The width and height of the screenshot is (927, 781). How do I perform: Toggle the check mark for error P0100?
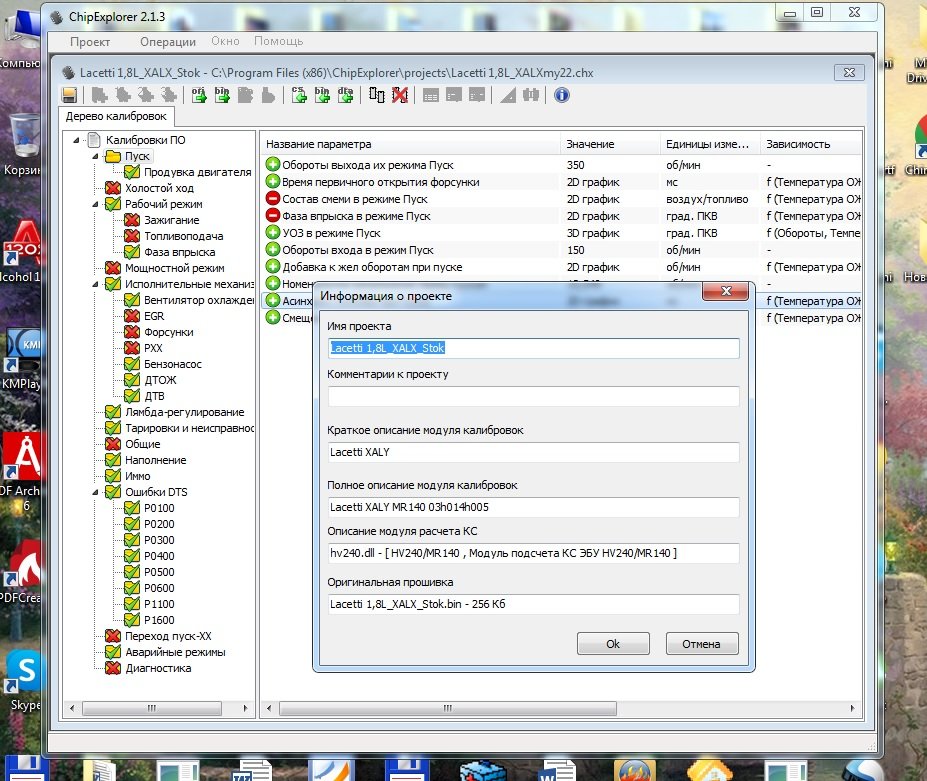[x=132, y=508]
